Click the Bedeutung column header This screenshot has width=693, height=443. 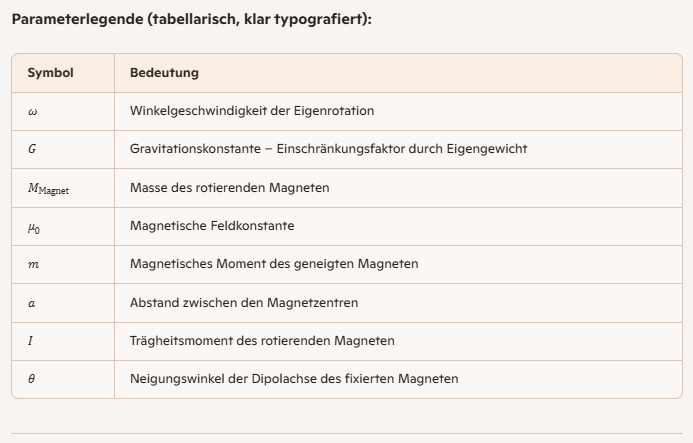(164, 73)
